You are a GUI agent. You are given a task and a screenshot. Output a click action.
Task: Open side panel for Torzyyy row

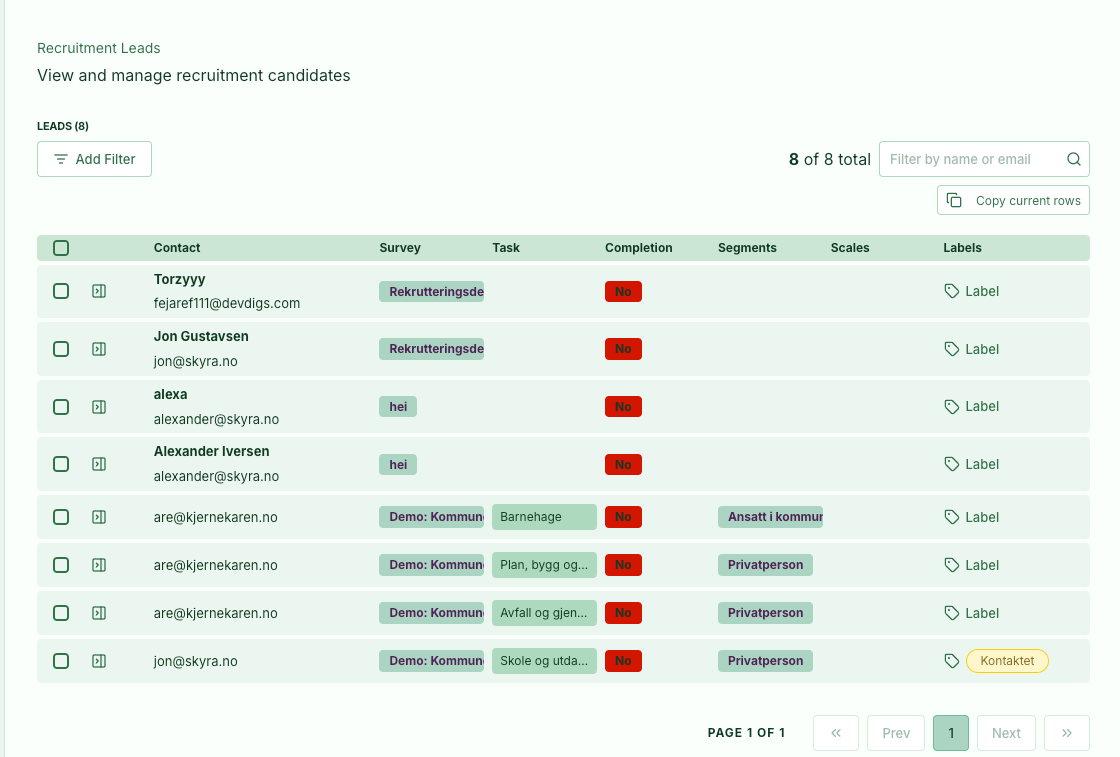(99, 291)
